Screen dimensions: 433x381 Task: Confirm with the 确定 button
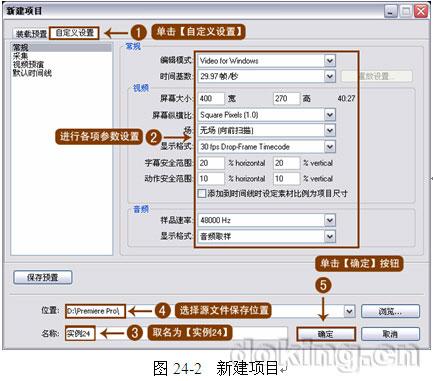(326, 334)
